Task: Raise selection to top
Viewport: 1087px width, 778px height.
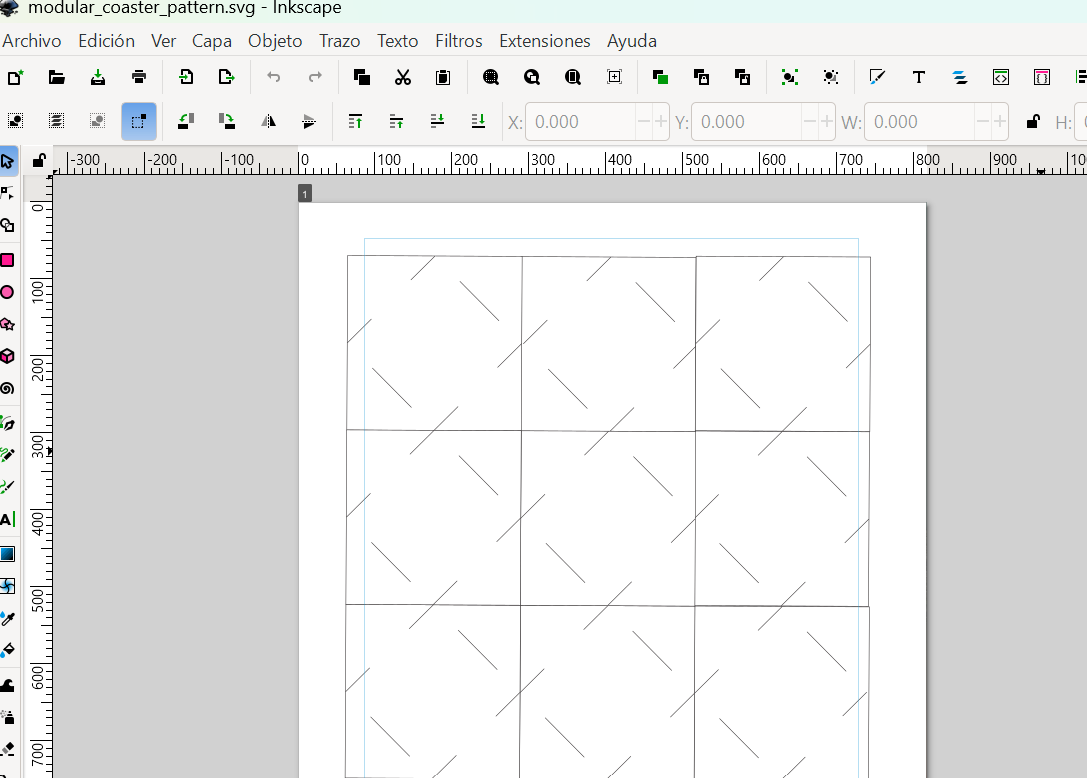Action: pyautogui.click(x=355, y=121)
